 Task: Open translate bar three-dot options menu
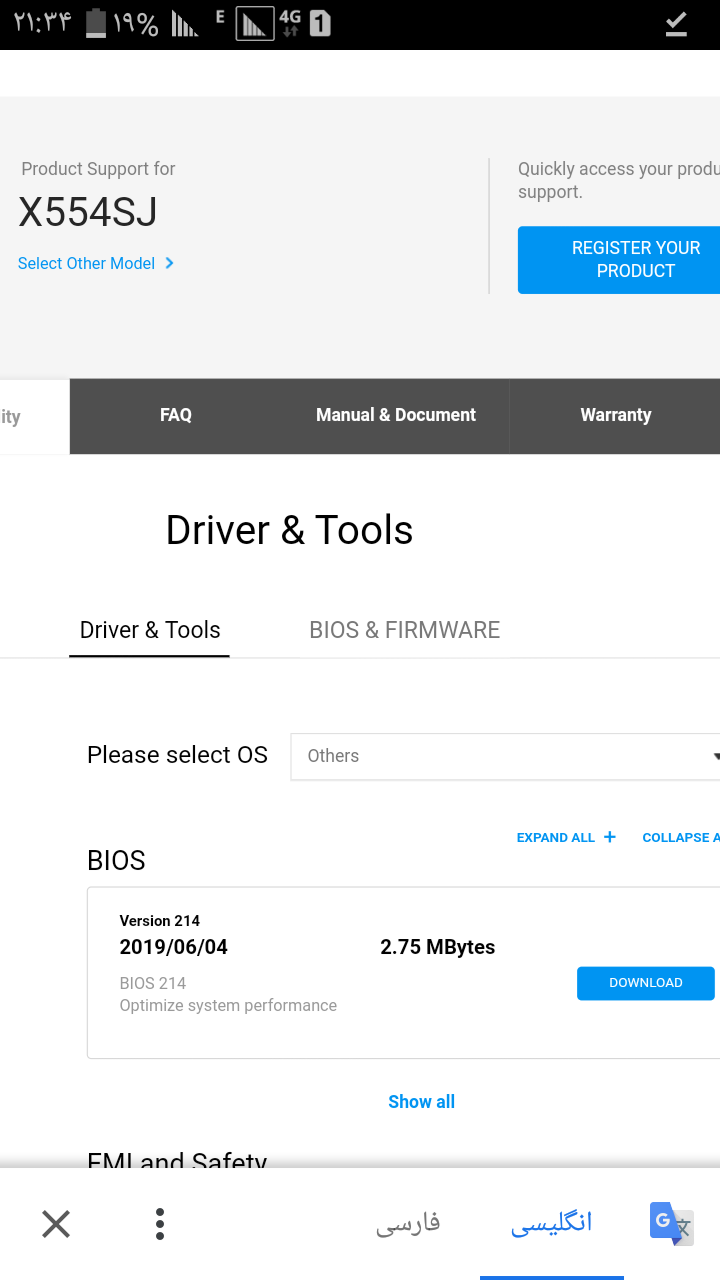[160, 1224]
